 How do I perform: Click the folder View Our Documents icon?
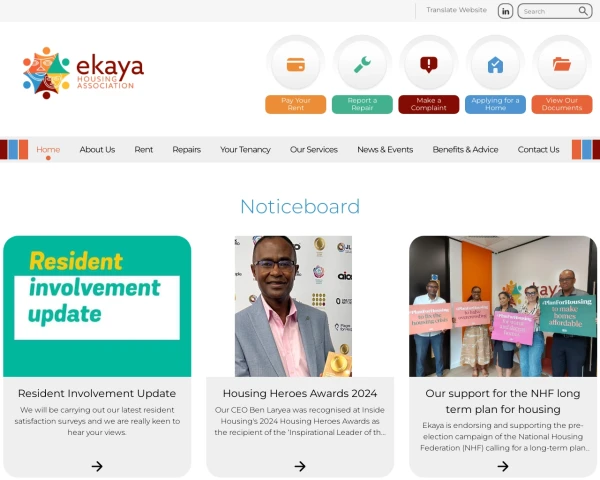click(562, 64)
